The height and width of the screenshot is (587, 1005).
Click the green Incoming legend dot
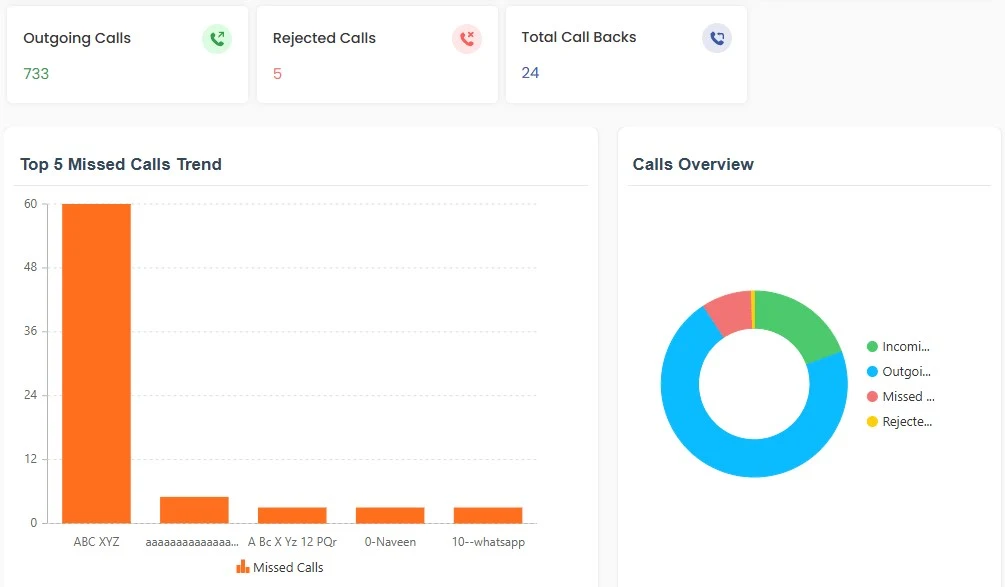tap(872, 347)
